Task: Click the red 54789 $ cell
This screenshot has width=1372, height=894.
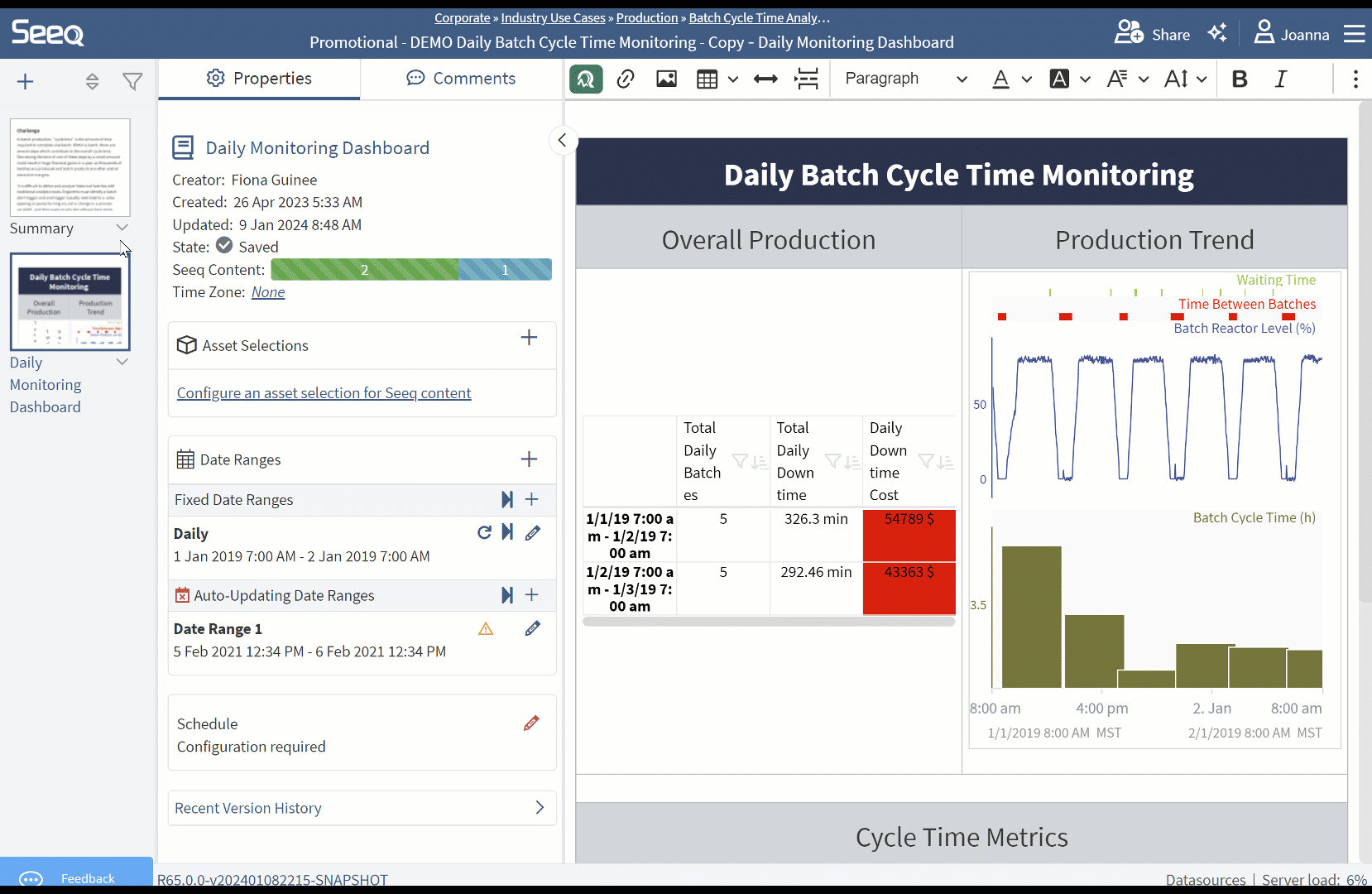Action: coord(909,536)
